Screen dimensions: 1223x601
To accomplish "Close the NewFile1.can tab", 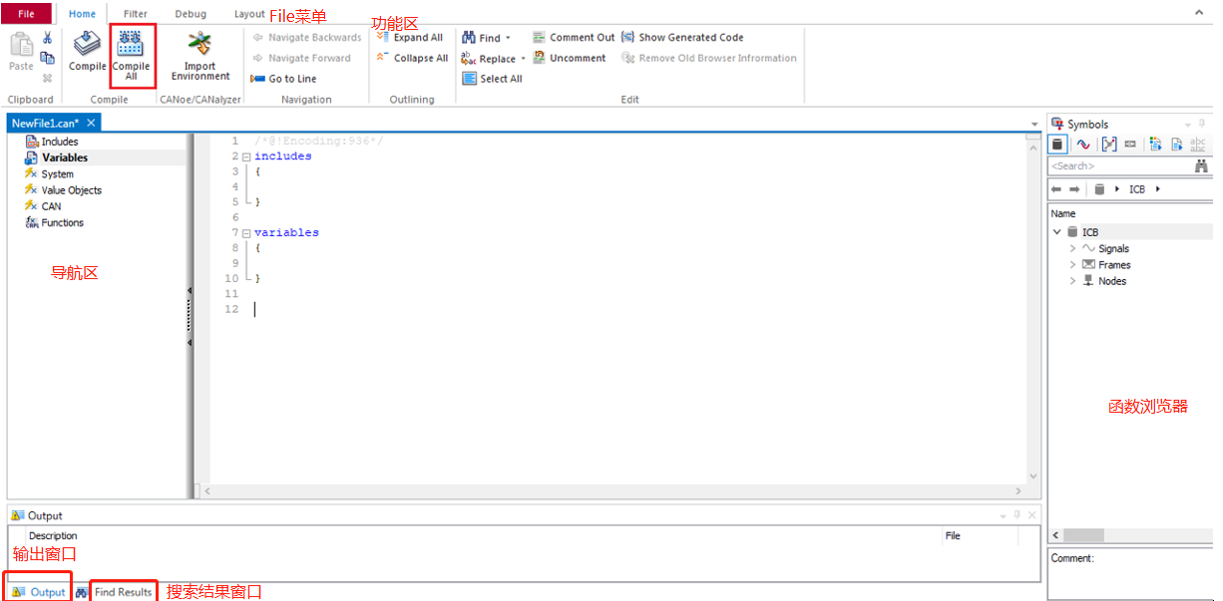I will (91, 123).
